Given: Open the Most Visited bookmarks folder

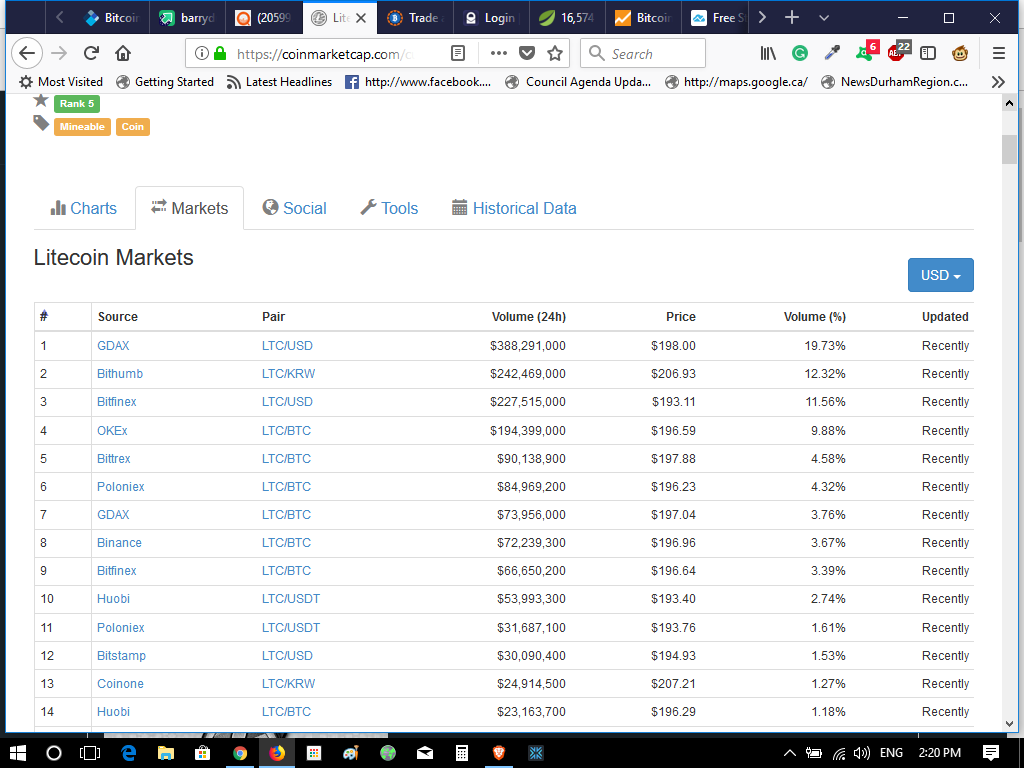Looking at the screenshot, I should tap(61, 82).
